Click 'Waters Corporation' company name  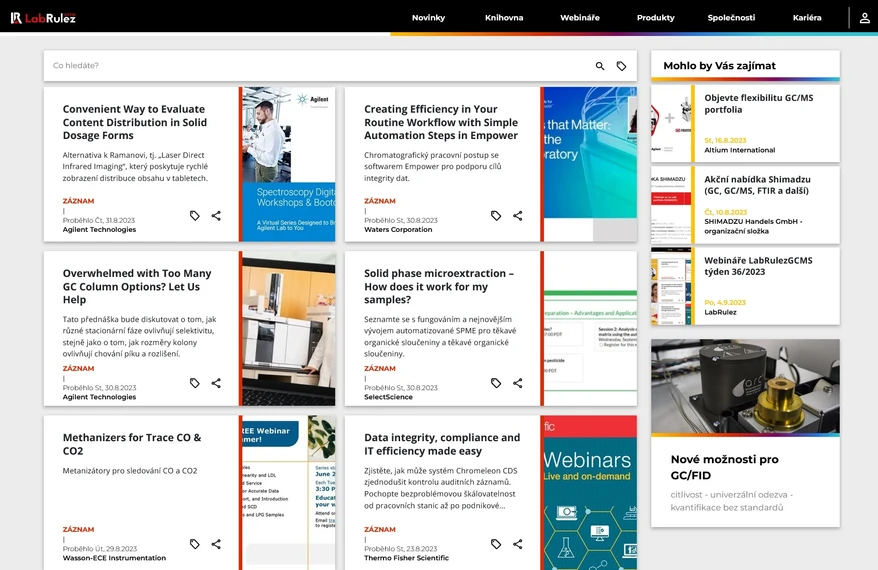(x=398, y=230)
